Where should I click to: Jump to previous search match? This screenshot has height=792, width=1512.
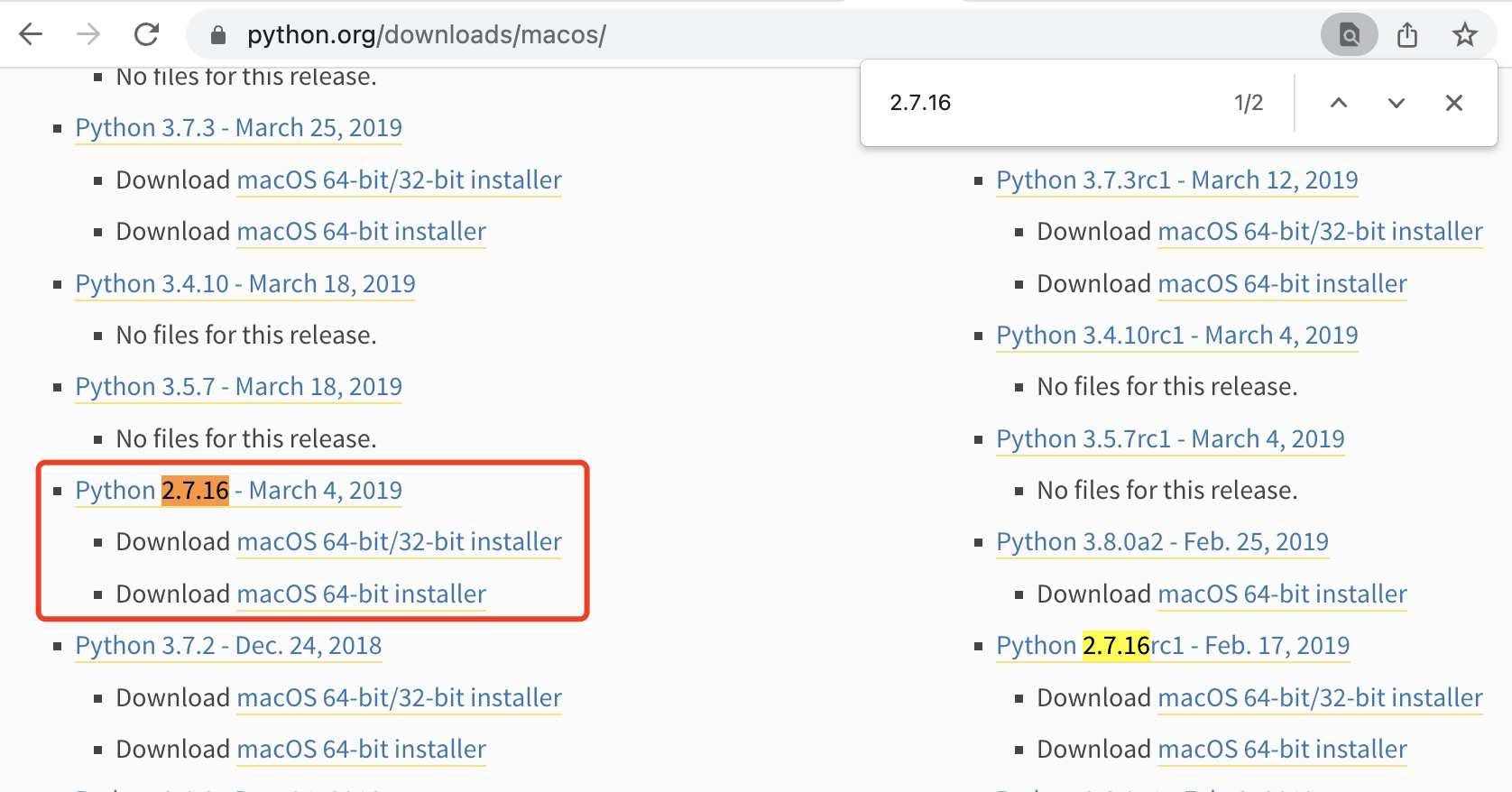point(1338,103)
